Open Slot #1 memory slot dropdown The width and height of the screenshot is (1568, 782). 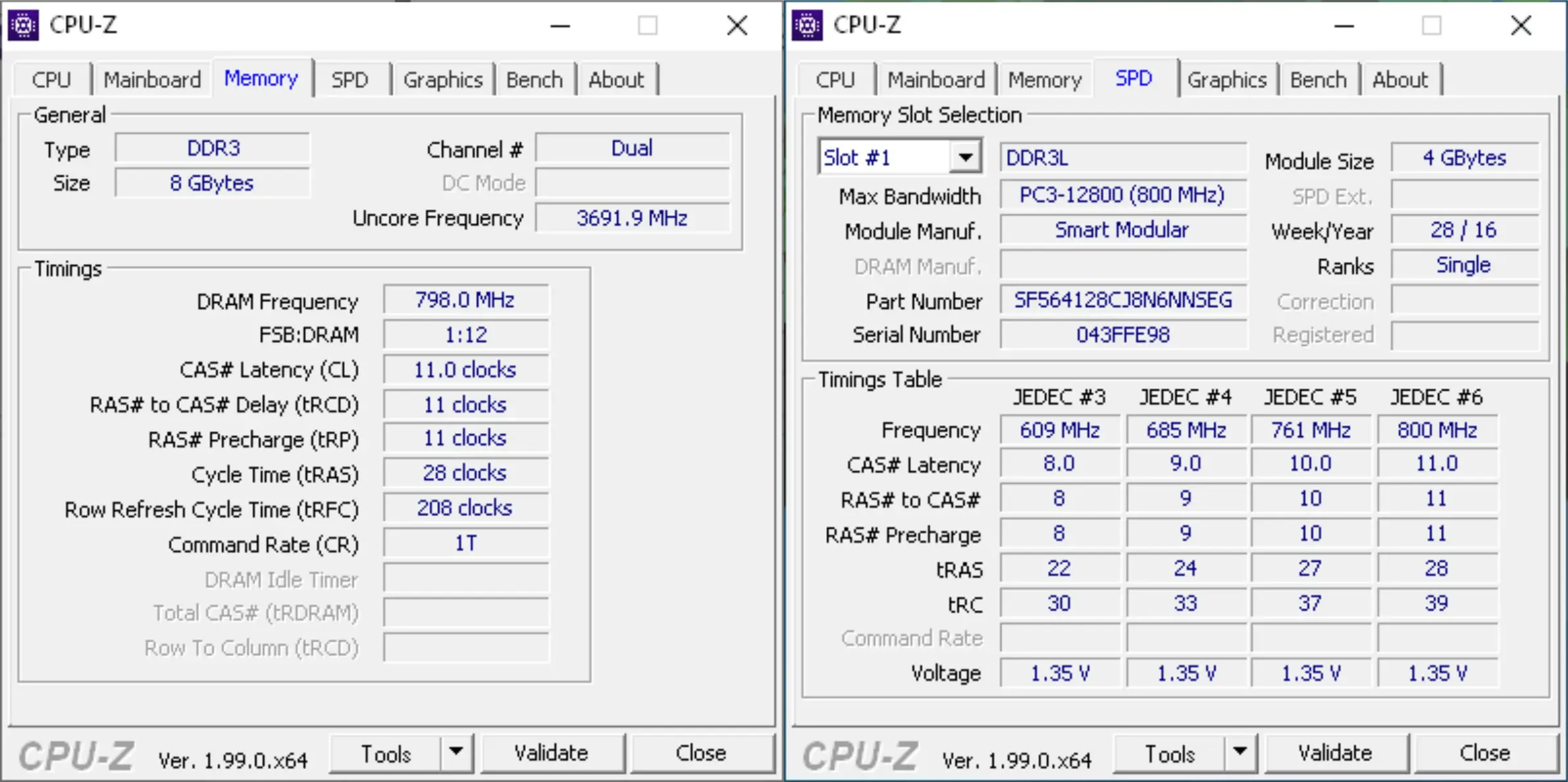(x=965, y=157)
